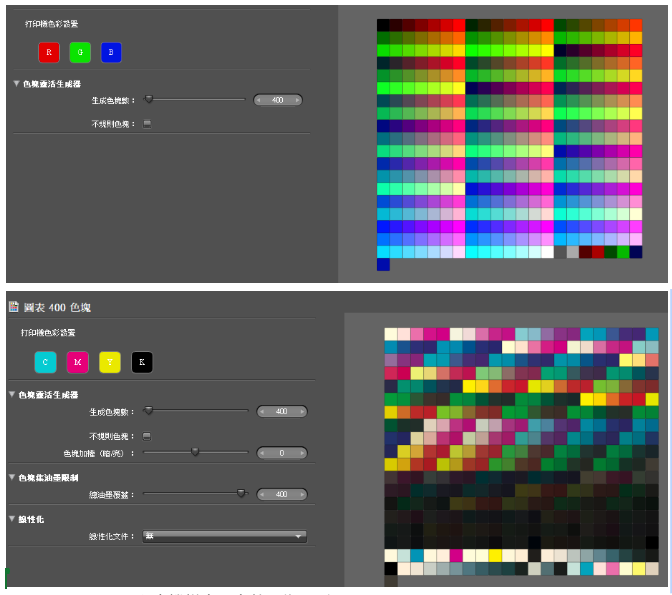This screenshot has width=672, height=595.
Task: Click the 色塊加權 value field showing 0
Action: (280, 453)
